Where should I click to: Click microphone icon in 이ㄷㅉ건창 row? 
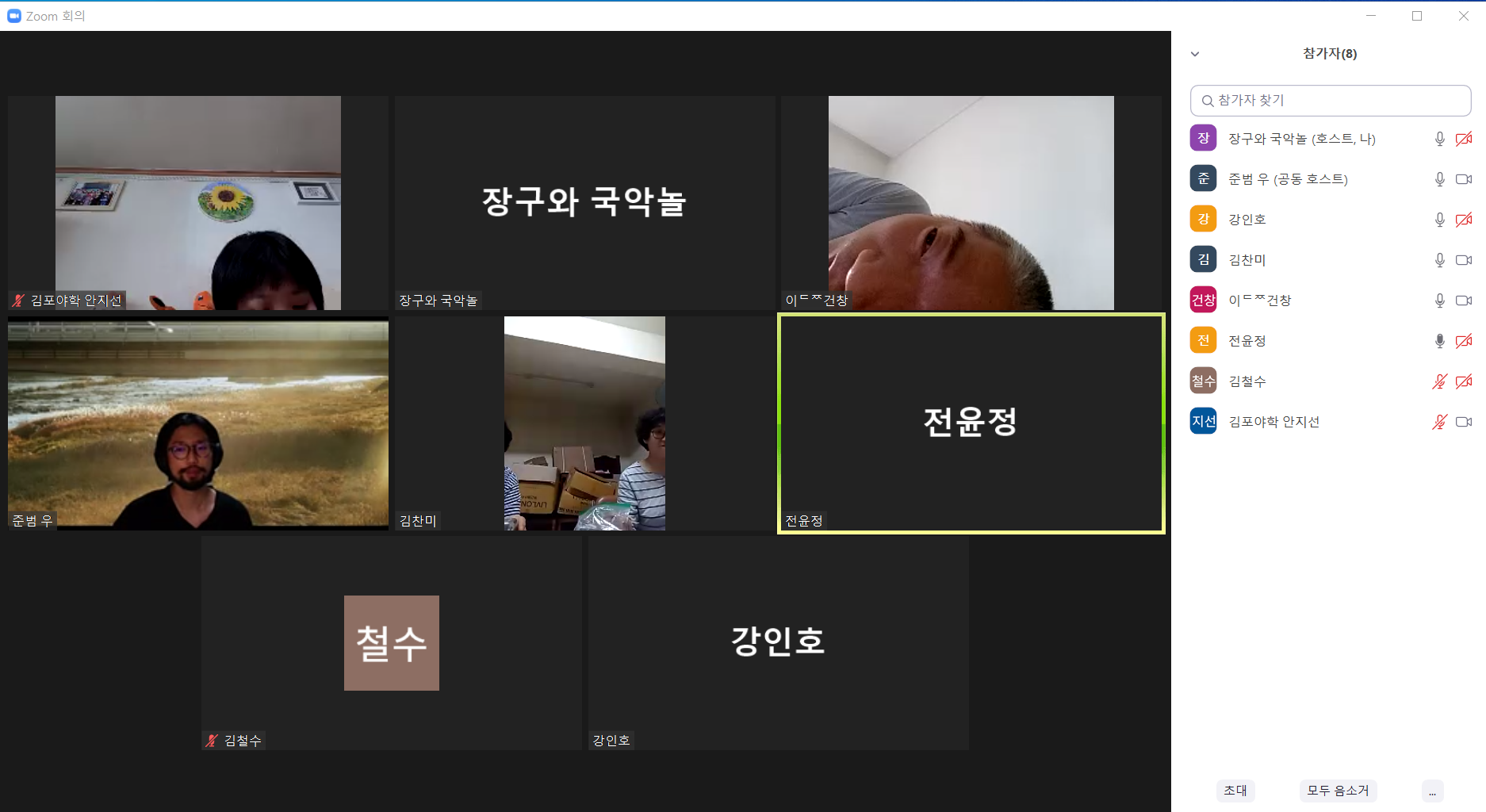pos(1440,301)
